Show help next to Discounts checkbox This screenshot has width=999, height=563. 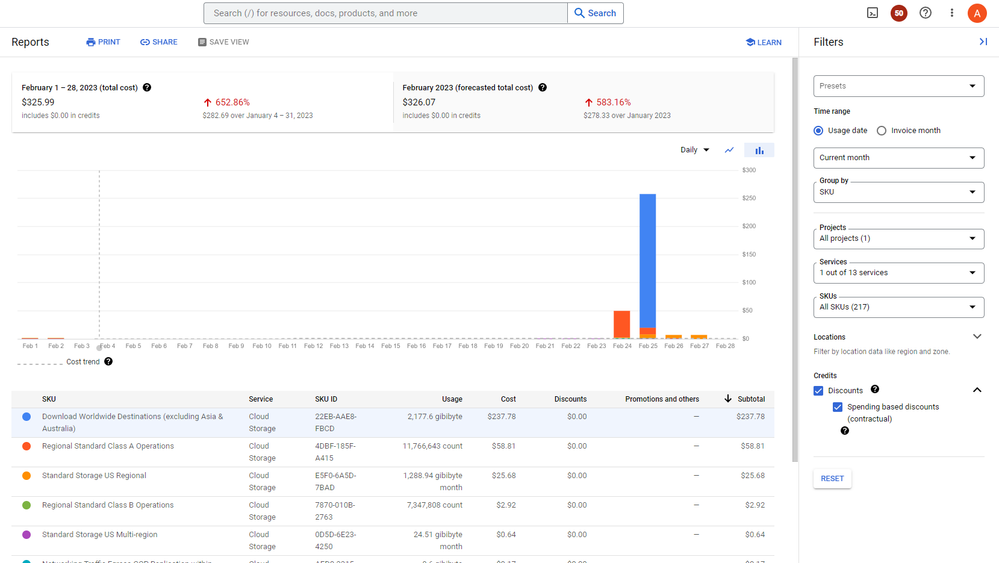pyautogui.click(x=875, y=389)
